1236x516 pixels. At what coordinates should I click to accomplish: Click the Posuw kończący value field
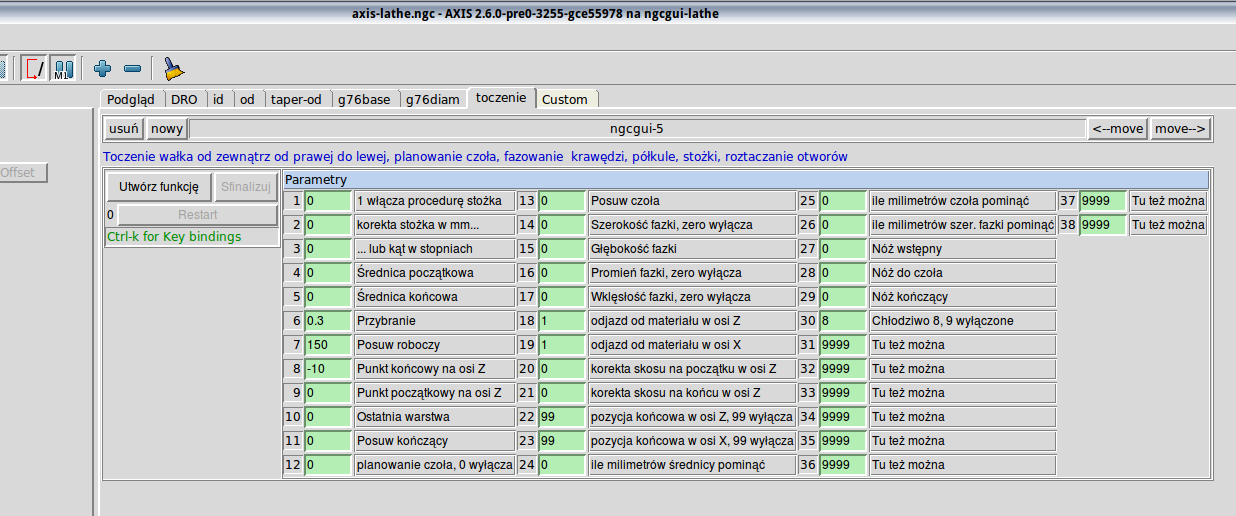(328, 441)
